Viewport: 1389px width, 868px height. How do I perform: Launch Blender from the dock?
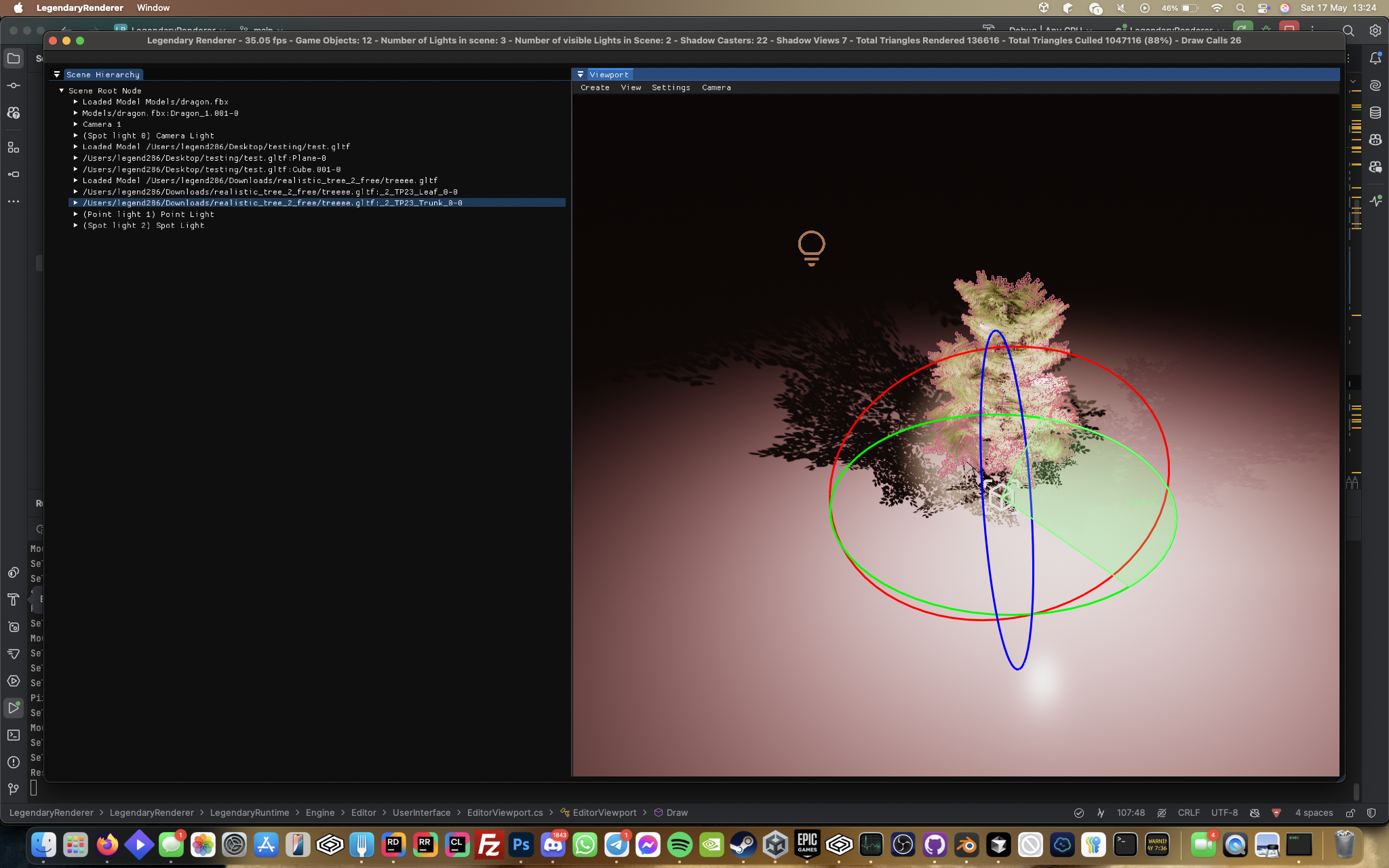966,845
